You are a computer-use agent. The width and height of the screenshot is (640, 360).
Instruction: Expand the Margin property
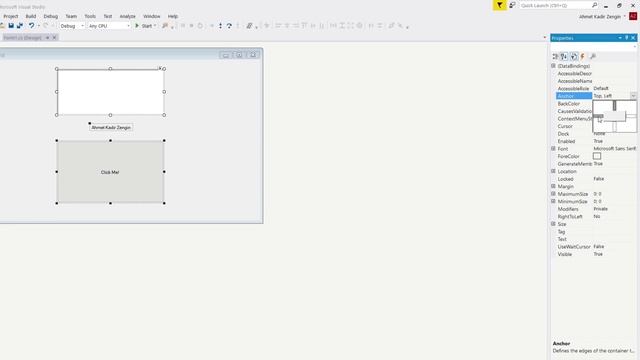[x=553, y=186]
